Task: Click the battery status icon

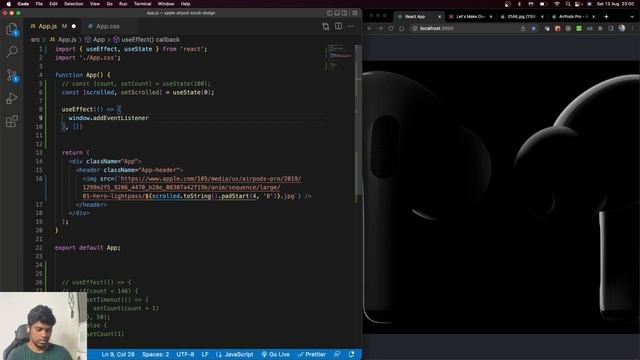Action: pyautogui.click(x=543, y=4)
